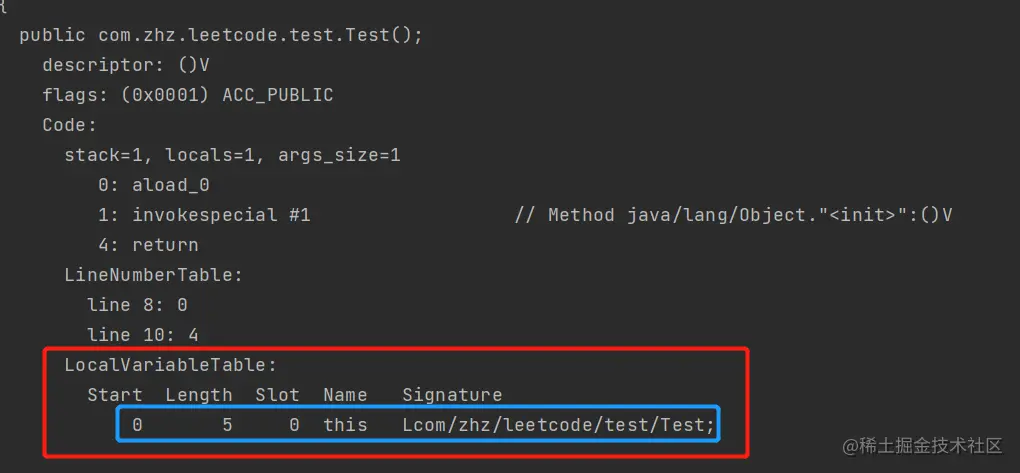The image size is (1020, 473).
Task: Click the public com.zhz.leetcode.test.Test() declaration
Action: click(x=221, y=35)
